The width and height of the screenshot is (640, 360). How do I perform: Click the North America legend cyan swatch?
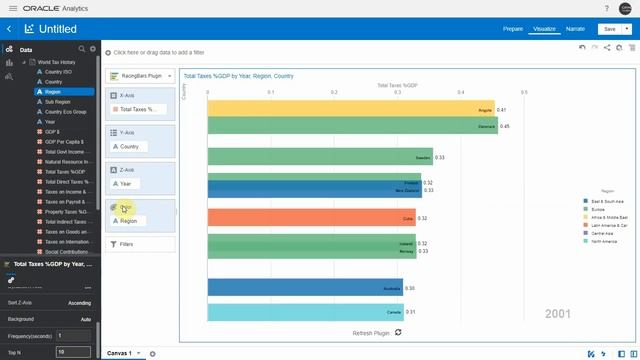[586, 241]
